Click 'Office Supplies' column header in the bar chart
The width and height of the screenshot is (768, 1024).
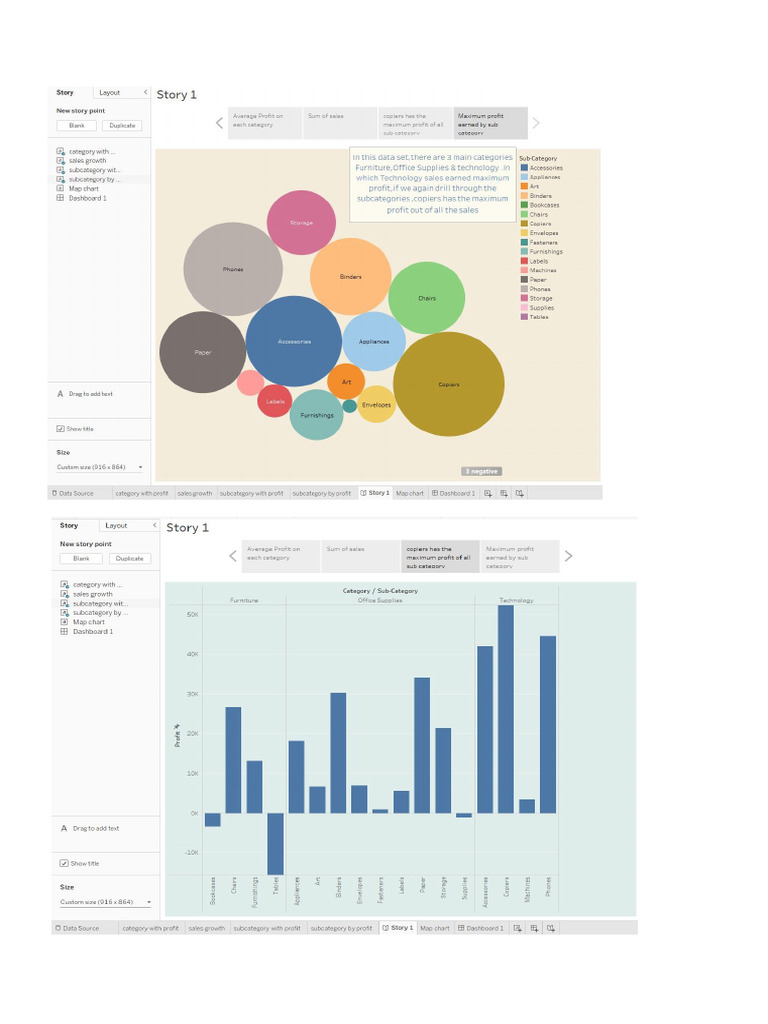380,600
